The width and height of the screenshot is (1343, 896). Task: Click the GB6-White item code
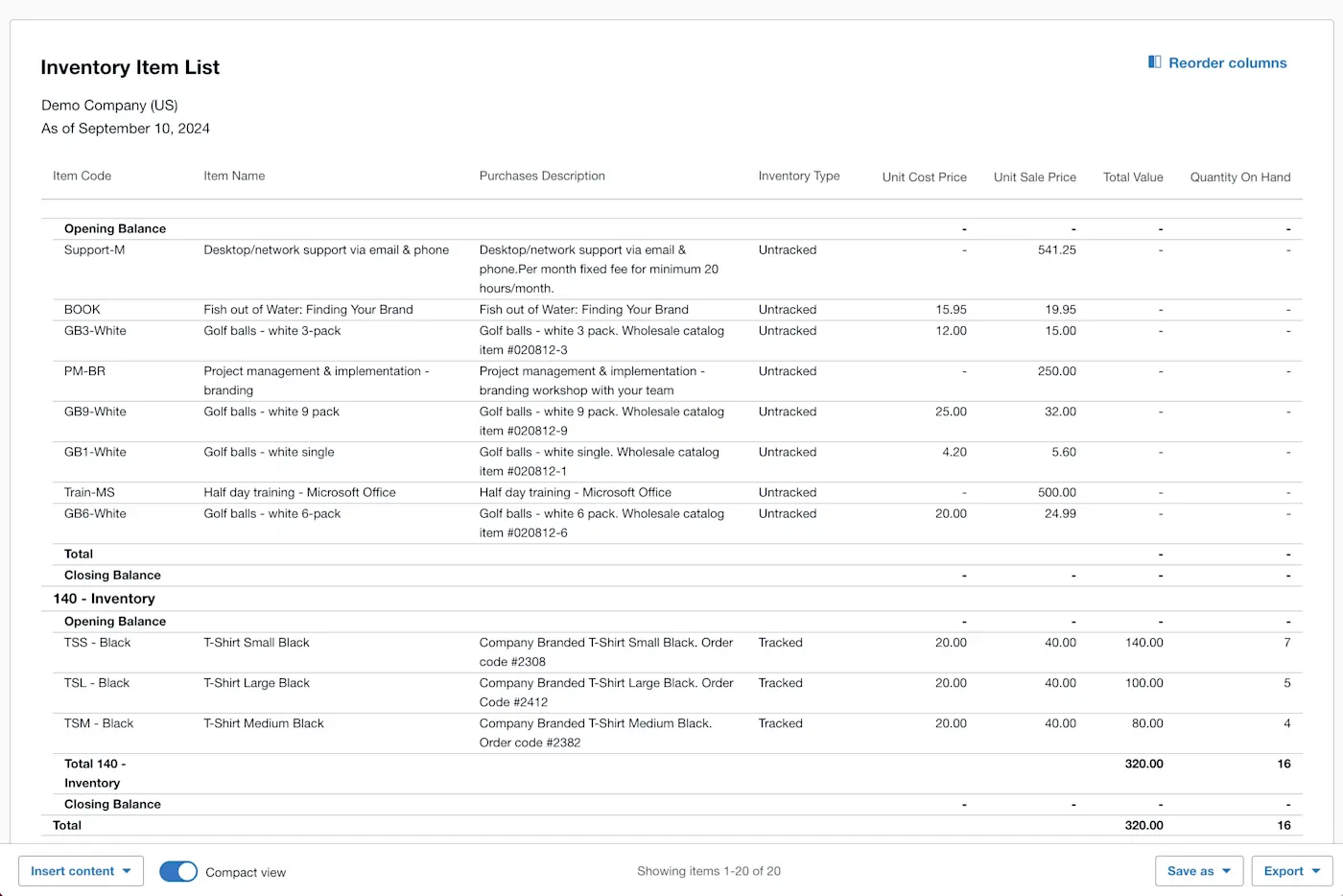point(95,512)
